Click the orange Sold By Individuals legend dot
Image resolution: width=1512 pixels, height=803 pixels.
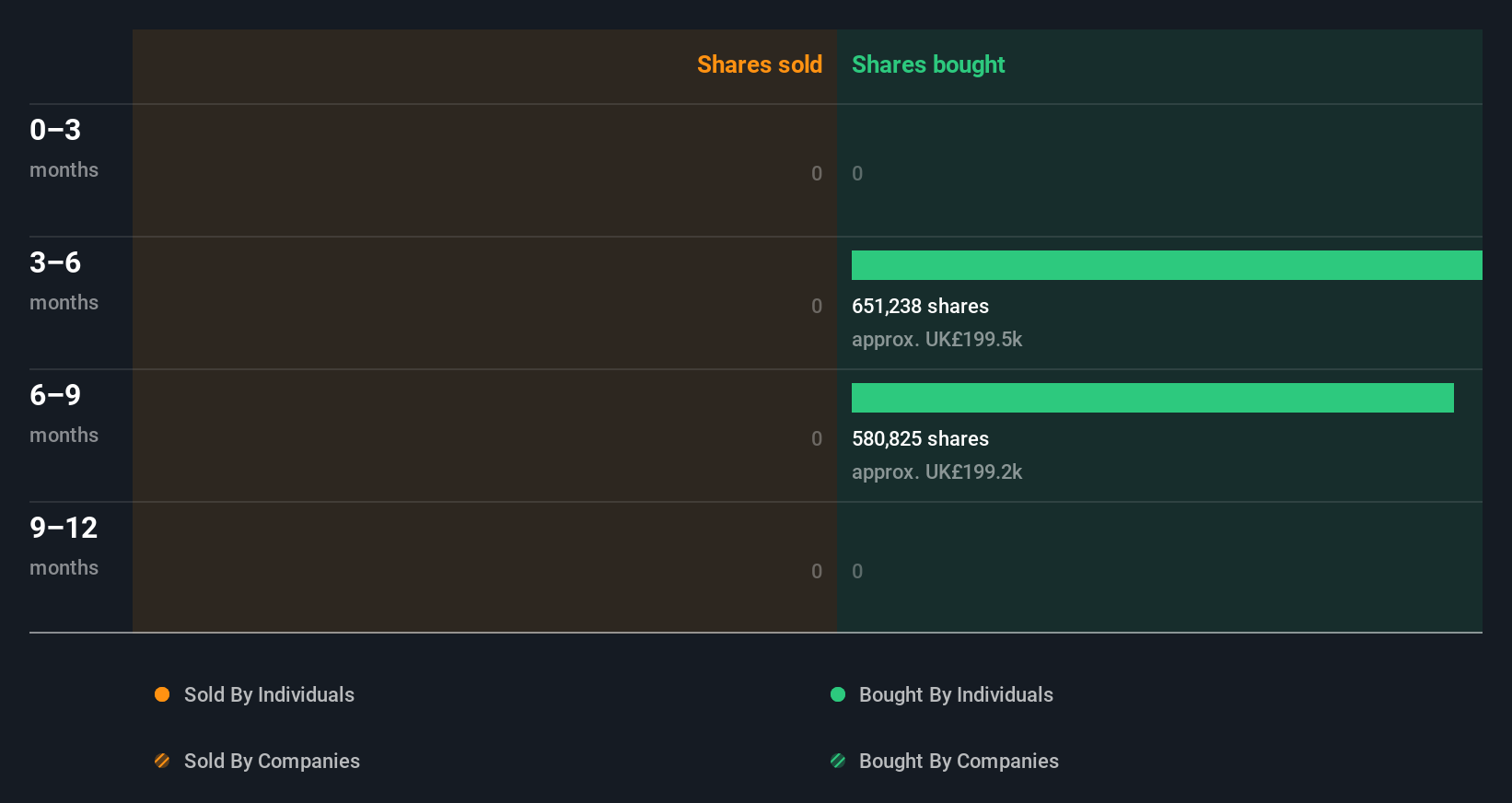[162, 694]
